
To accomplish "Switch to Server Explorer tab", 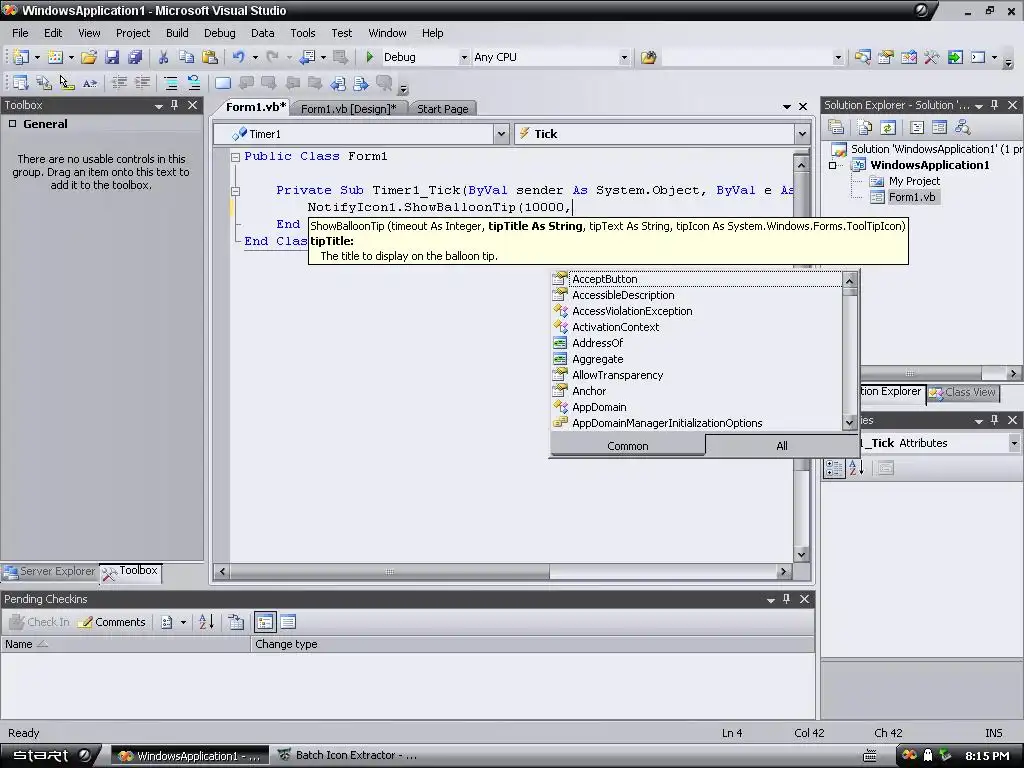I will pos(50,571).
